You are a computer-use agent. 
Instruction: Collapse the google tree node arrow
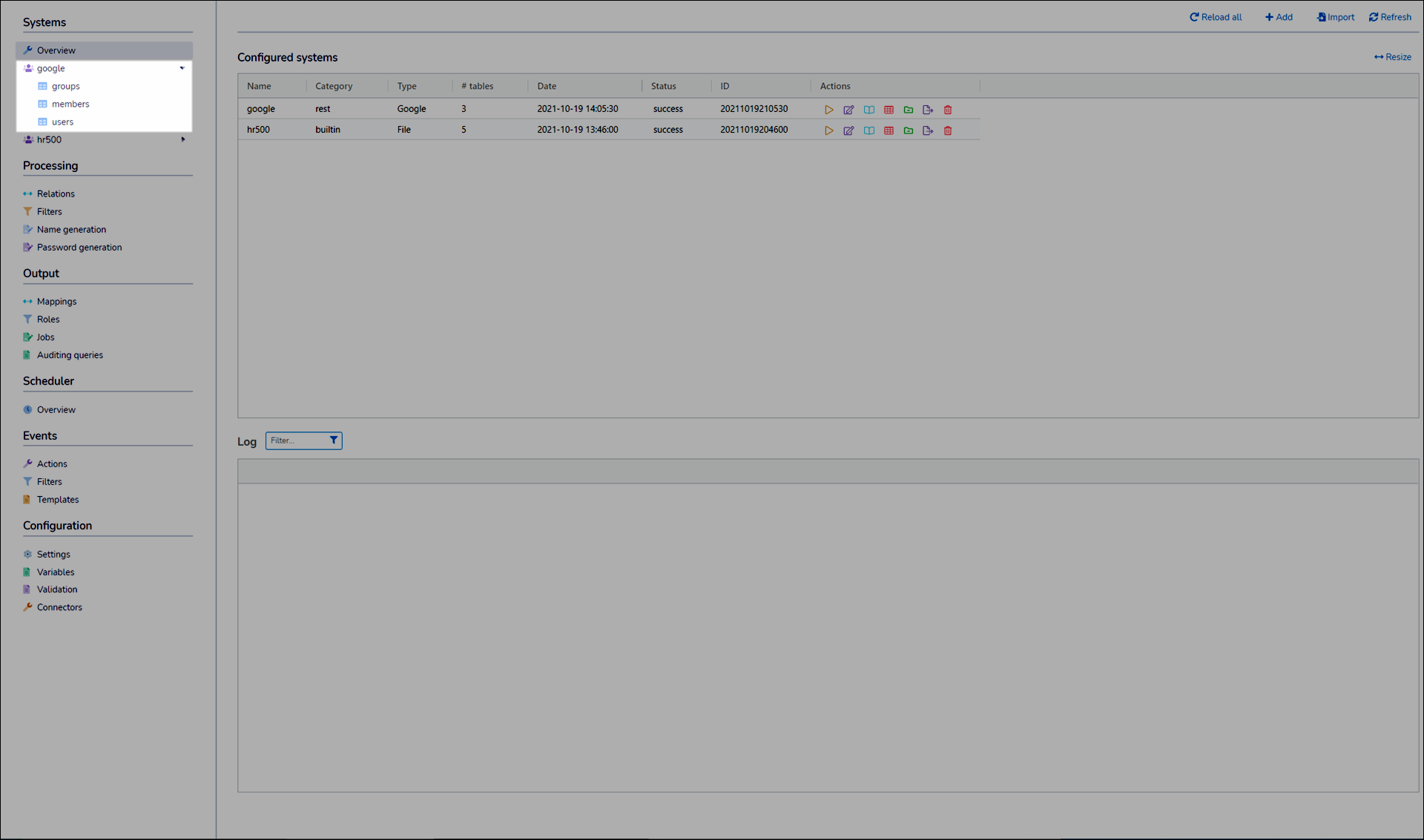tap(182, 68)
